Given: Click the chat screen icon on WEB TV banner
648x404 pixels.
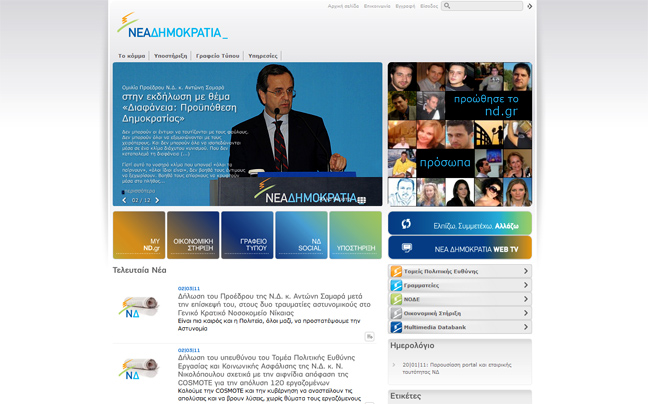Looking at the screenshot, I should [x=407, y=248].
